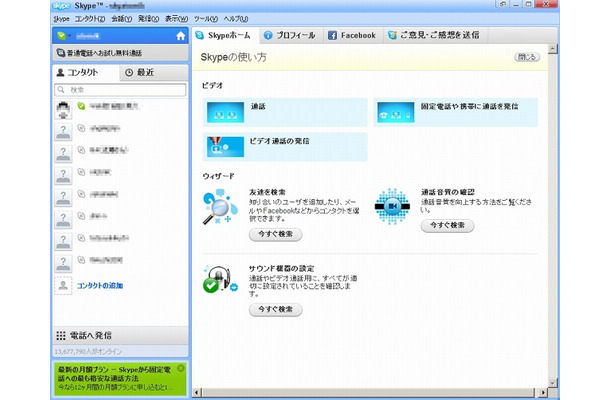This screenshot has height=400, width=610.
Task: Click the vertical scrollbar down arrow
Action: tap(552, 383)
